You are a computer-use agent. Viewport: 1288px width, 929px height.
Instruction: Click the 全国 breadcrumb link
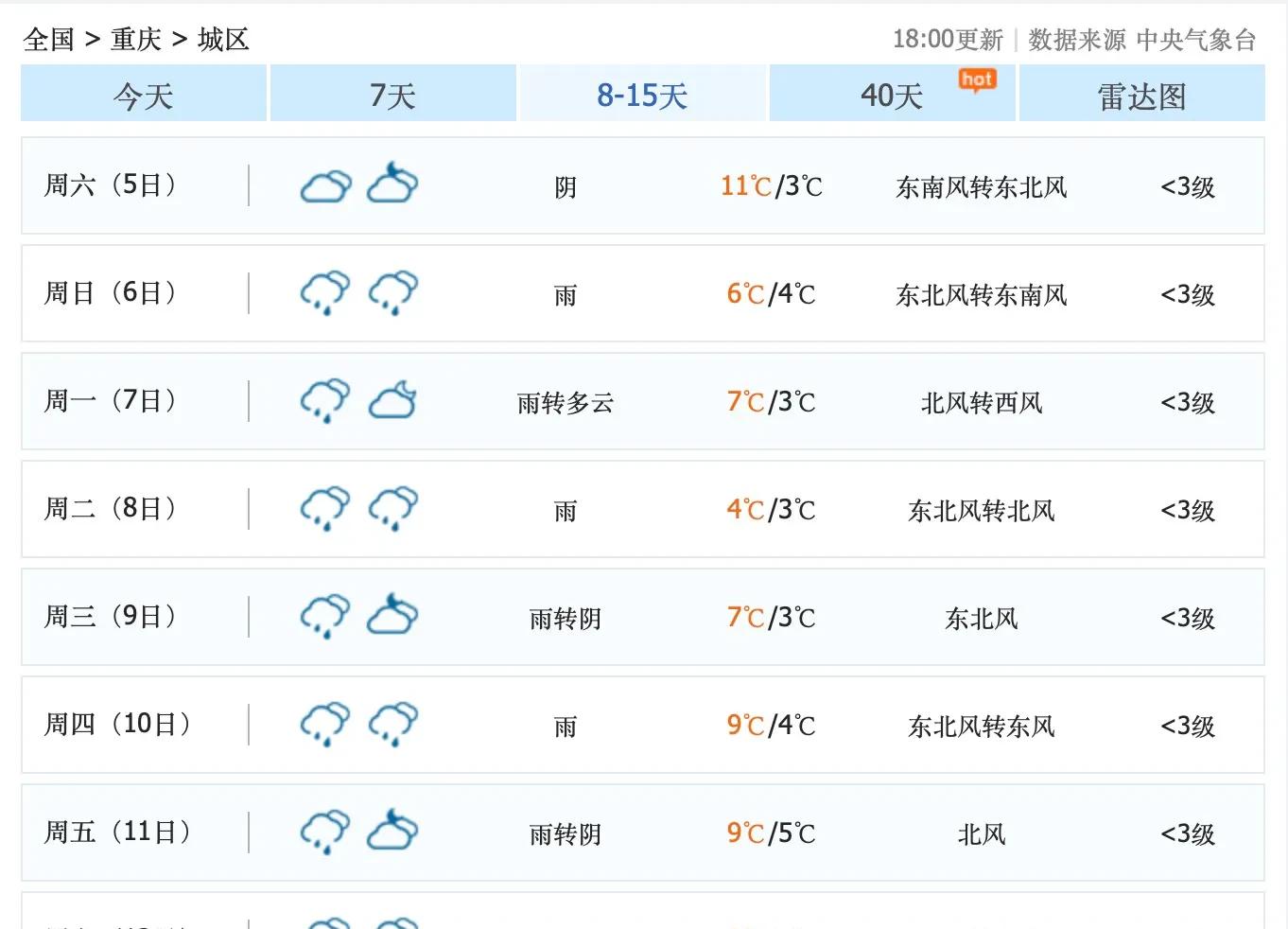pos(49,40)
